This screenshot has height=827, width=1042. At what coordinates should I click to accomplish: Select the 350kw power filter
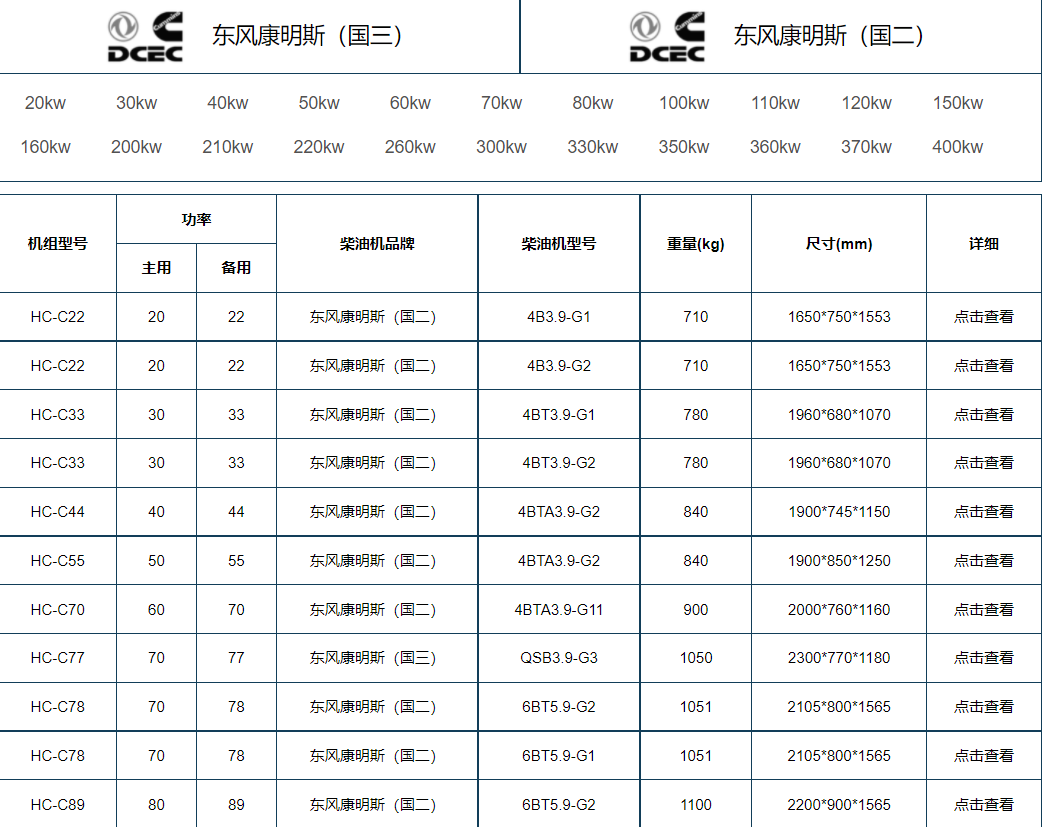point(684,147)
